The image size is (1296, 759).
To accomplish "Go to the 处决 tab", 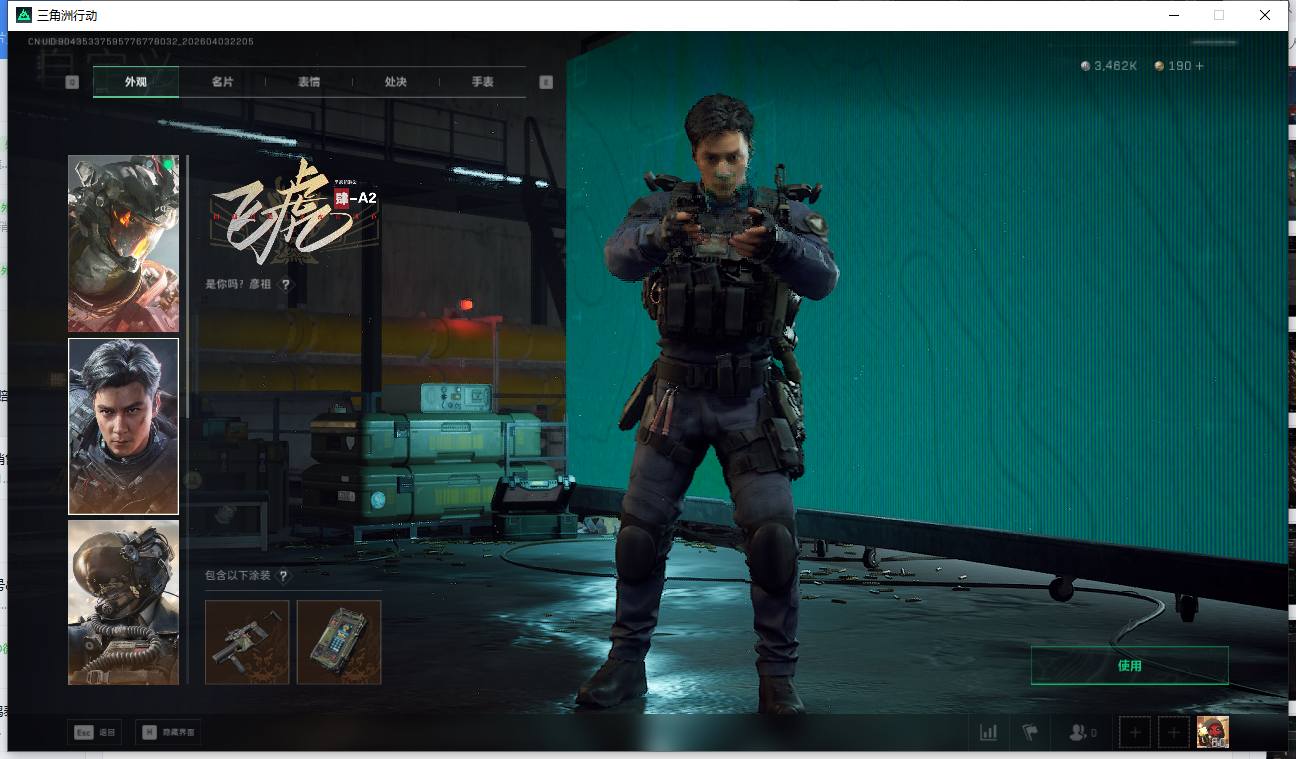I will pyautogui.click(x=396, y=82).
